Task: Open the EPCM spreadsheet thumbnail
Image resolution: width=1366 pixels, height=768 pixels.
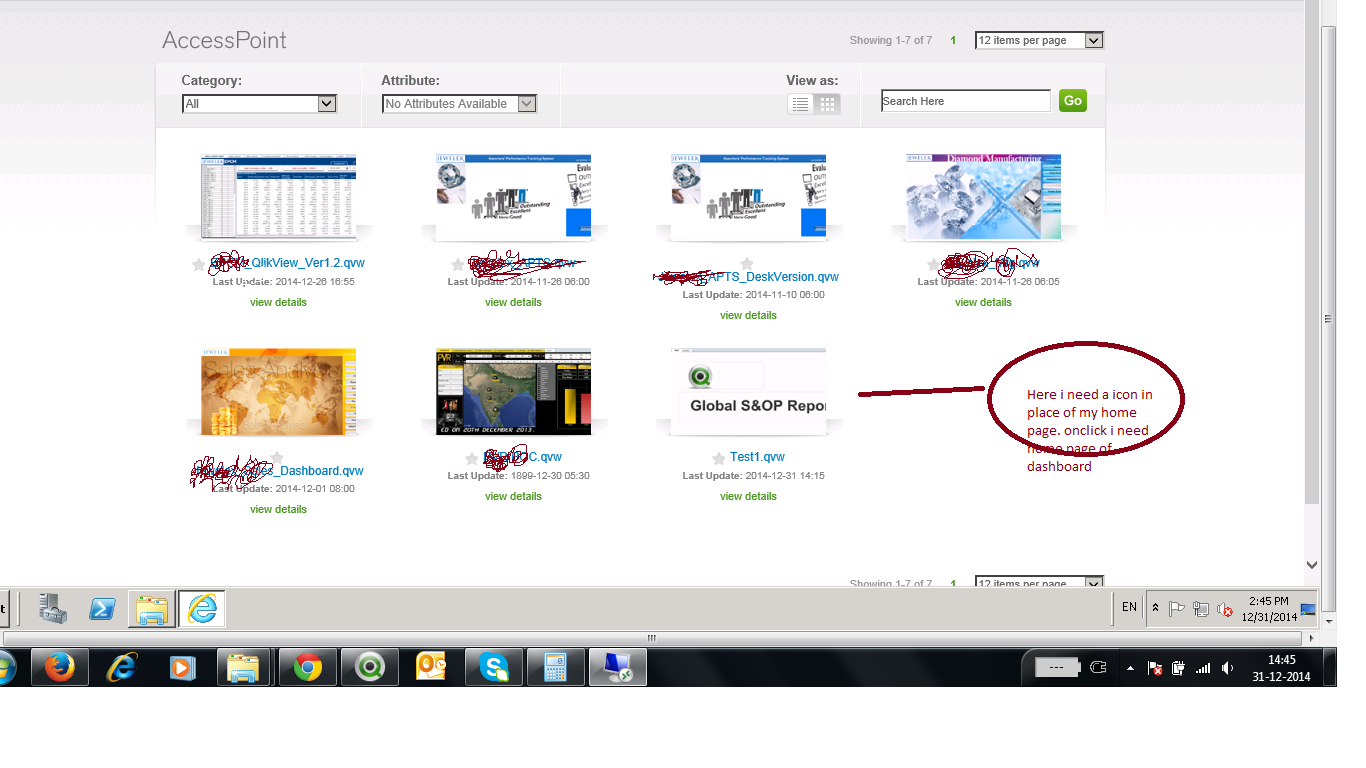Action: click(278, 197)
